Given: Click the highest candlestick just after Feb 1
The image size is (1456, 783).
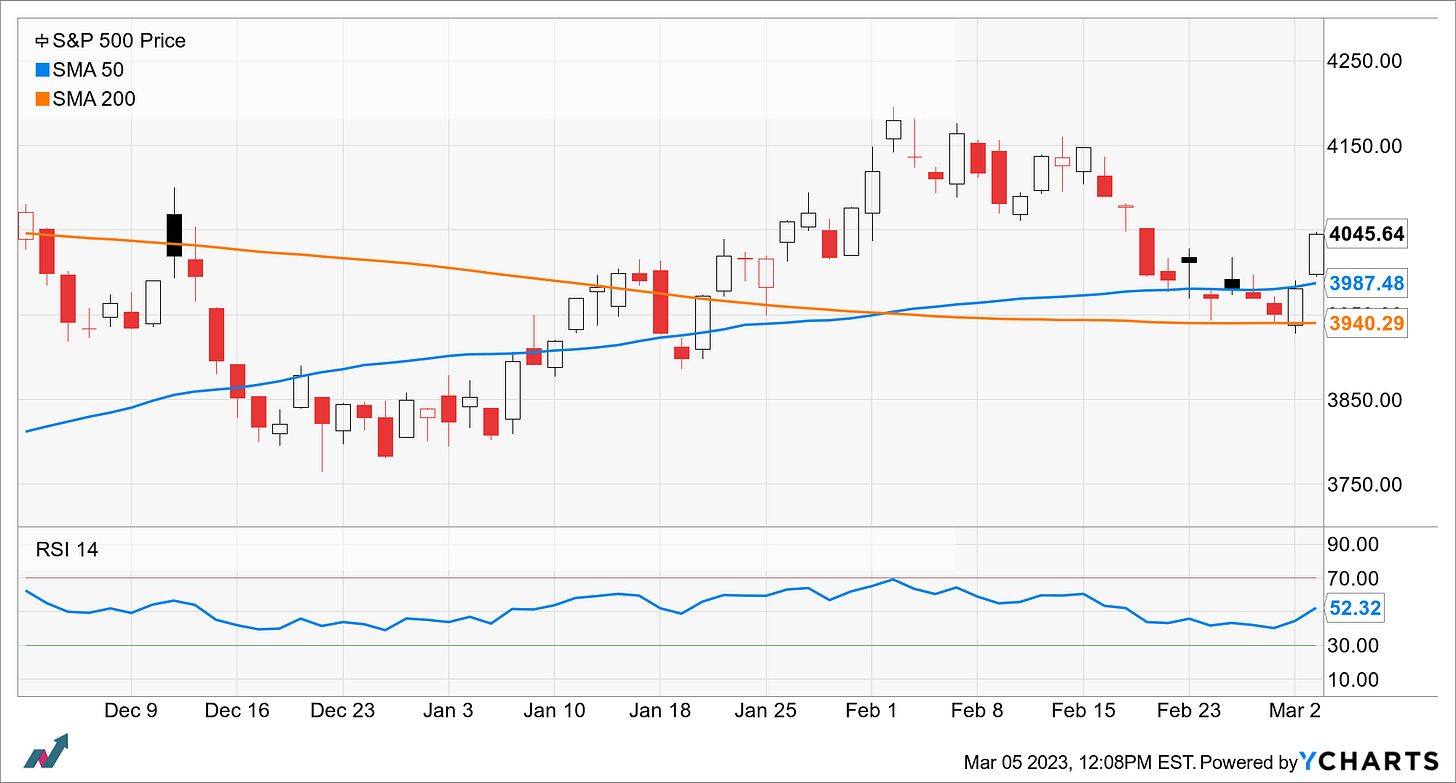Looking at the screenshot, I should pos(893,129).
